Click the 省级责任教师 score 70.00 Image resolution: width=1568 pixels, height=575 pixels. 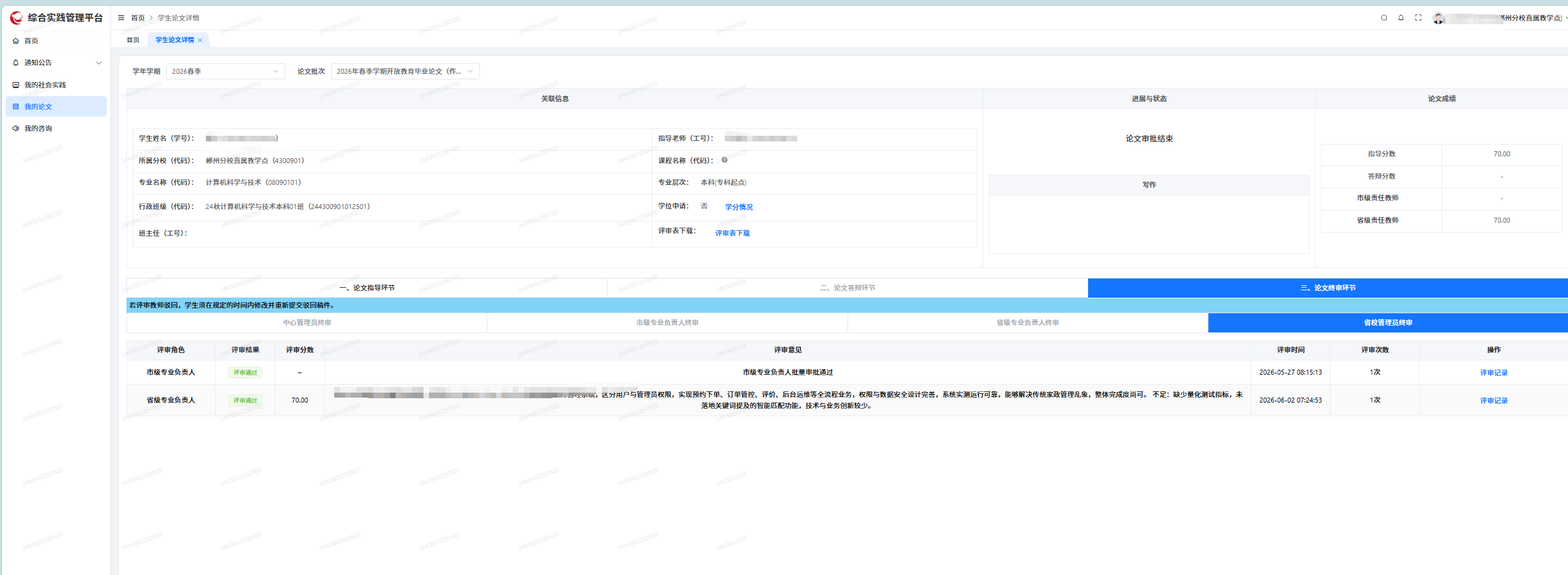coord(1502,220)
